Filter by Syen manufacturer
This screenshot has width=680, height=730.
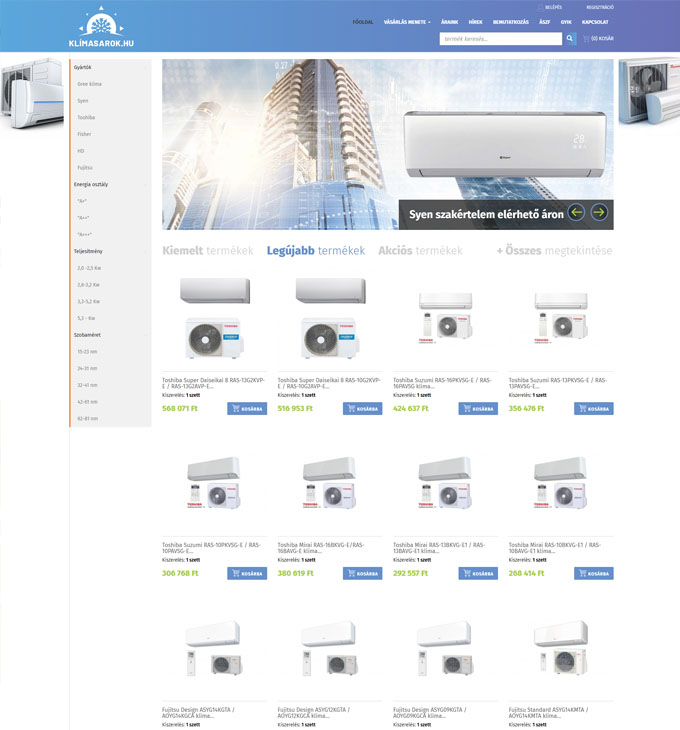click(x=82, y=101)
